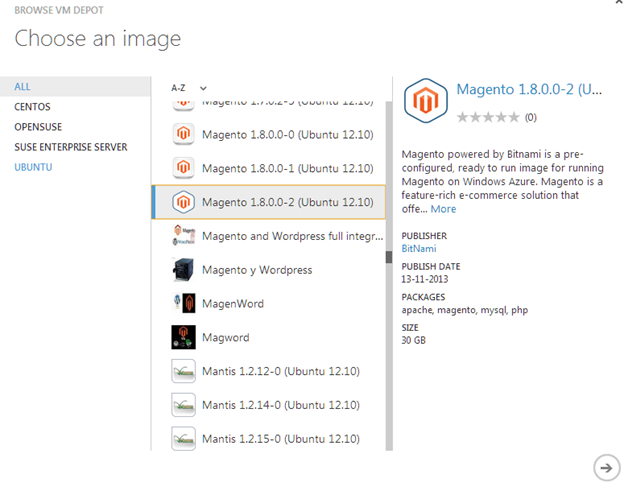Click the MagenWord image icon

[182, 303]
